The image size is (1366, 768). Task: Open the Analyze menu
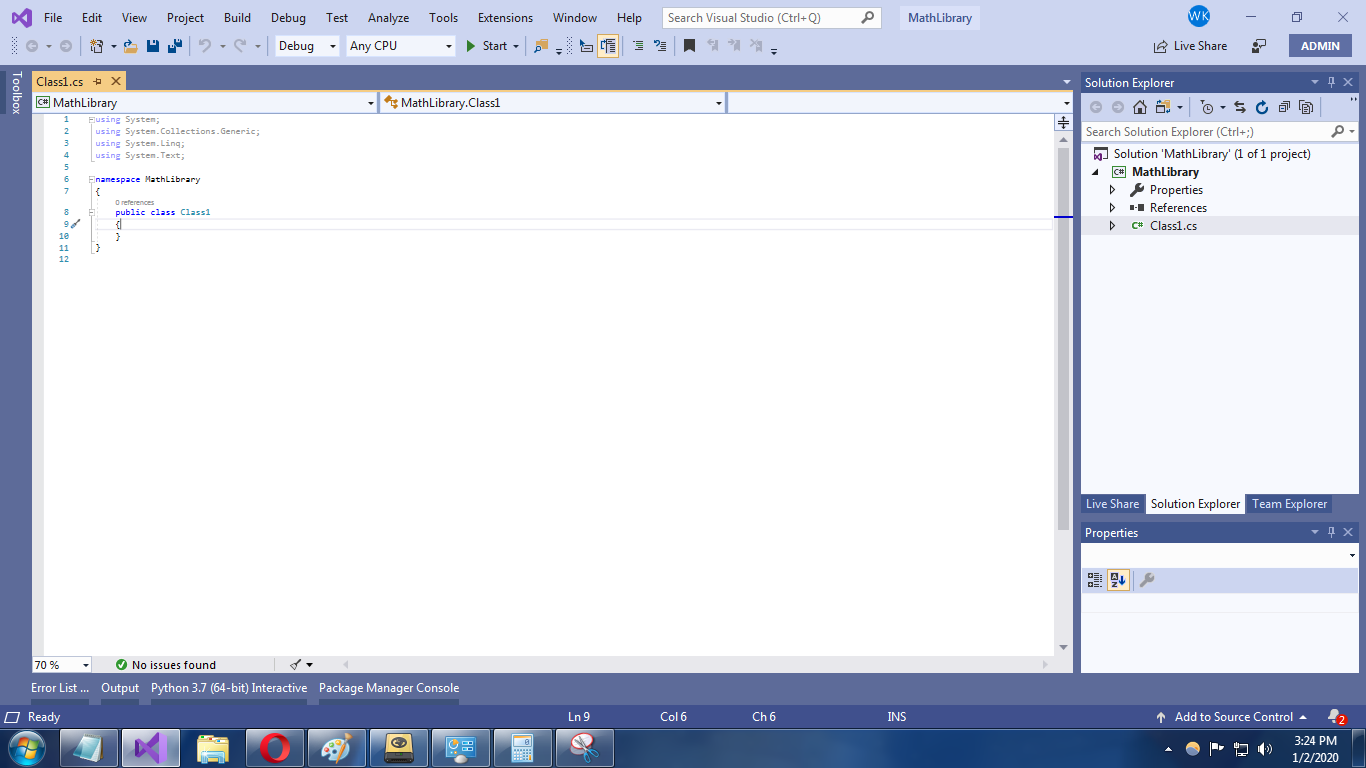click(388, 18)
